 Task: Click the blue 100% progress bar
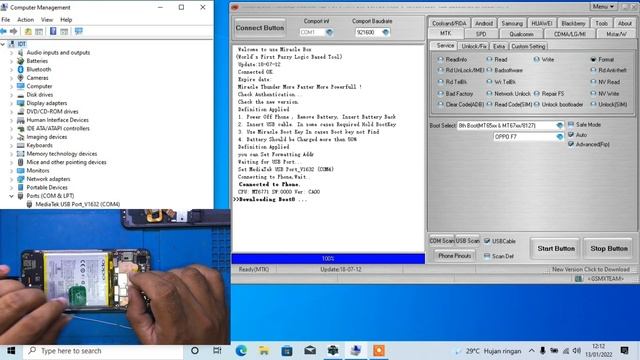328,258
